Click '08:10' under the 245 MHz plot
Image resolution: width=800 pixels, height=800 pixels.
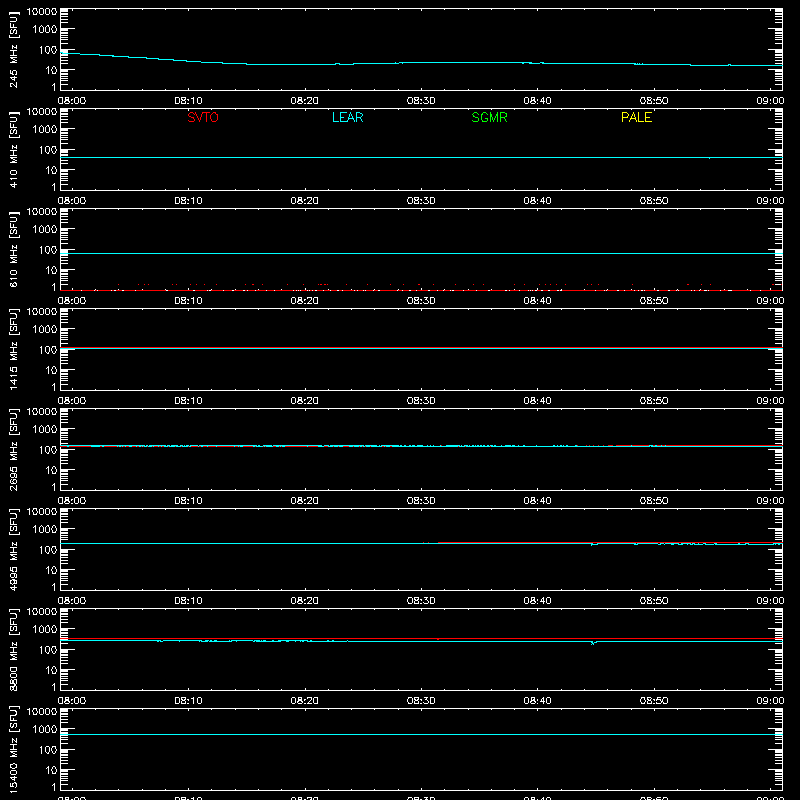(x=188, y=101)
